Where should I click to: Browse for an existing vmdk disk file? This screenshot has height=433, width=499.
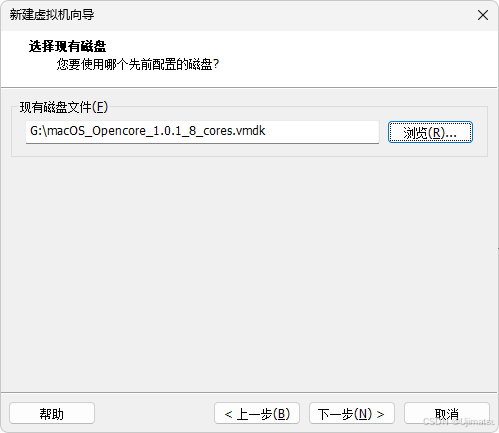click(430, 132)
